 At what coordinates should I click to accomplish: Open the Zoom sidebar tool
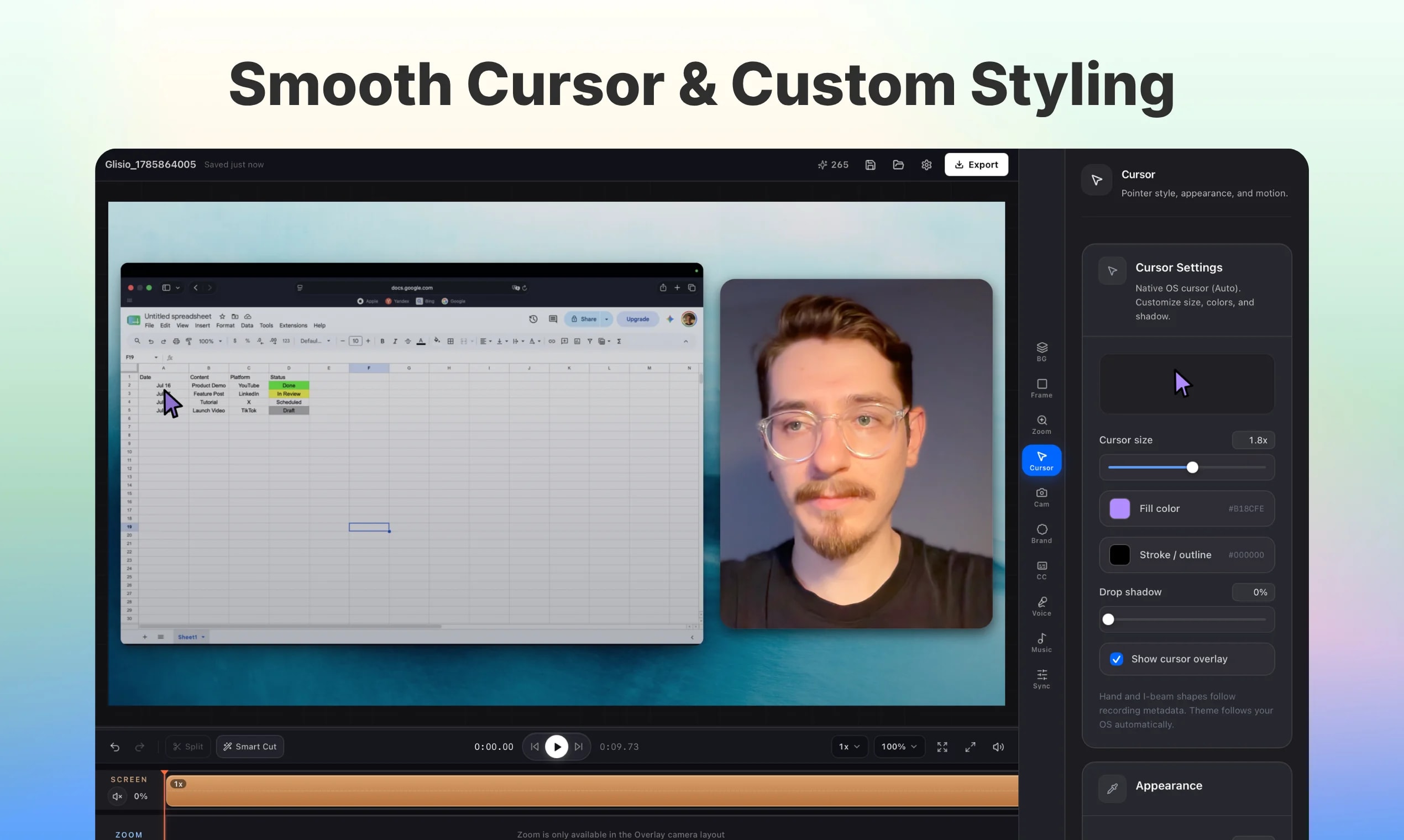point(1041,424)
